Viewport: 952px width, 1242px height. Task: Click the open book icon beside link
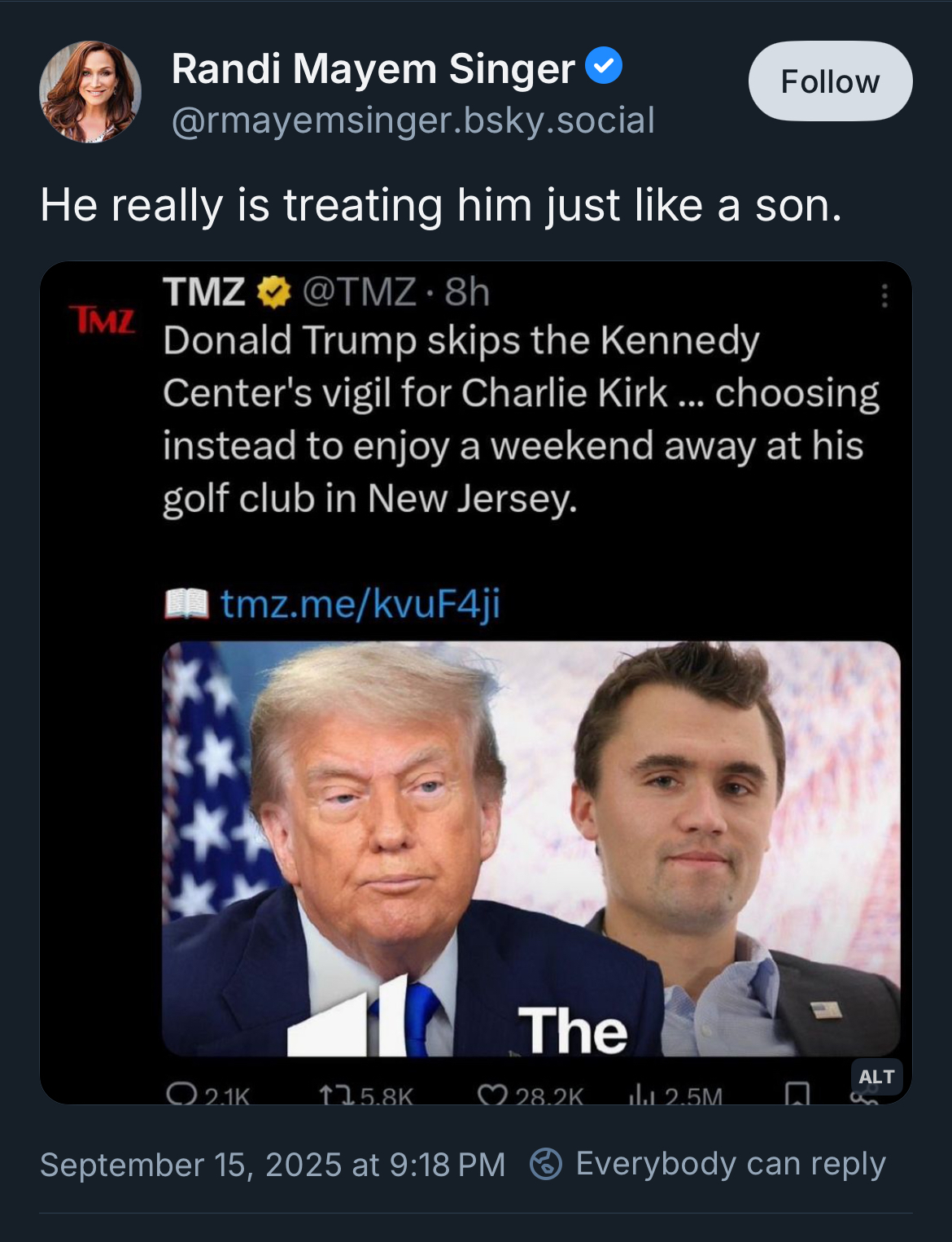[186, 603]
